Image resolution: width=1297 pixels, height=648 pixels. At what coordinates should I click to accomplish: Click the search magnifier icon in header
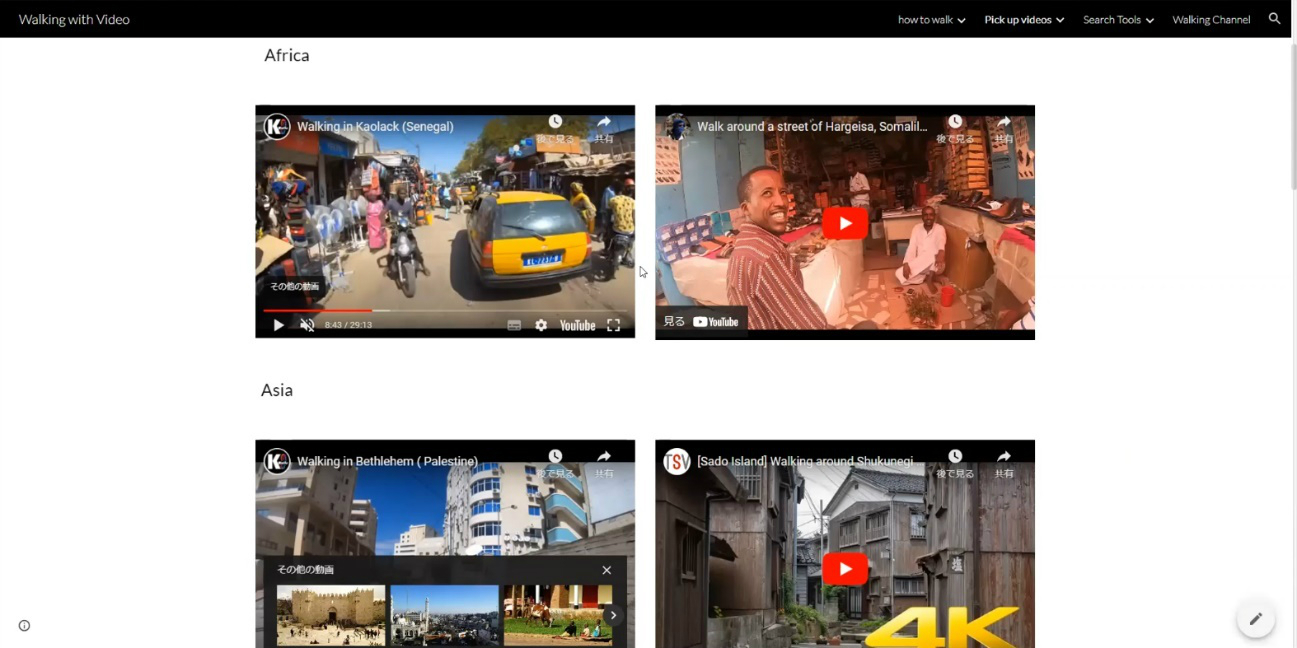pyautogui.click(x=1274, y=19)
